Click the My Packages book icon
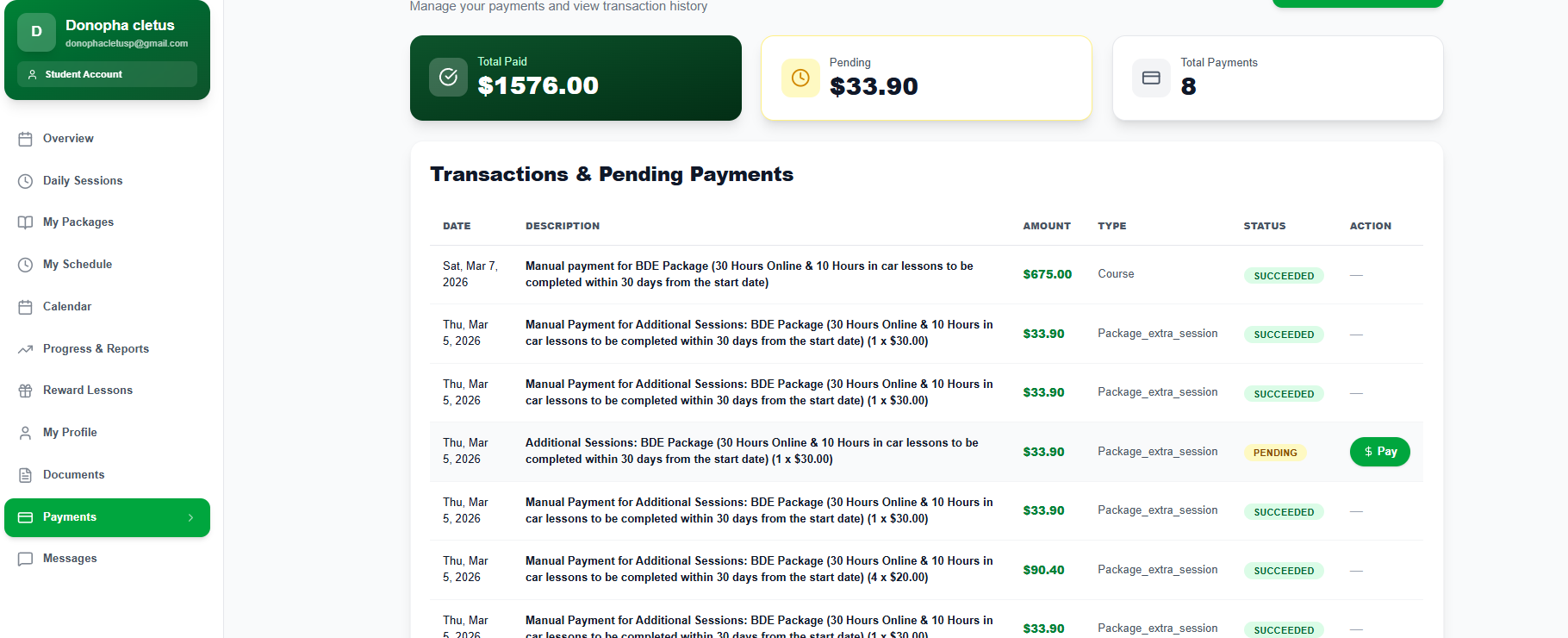This screenshot has width=1568, height=638. [25, 222]
